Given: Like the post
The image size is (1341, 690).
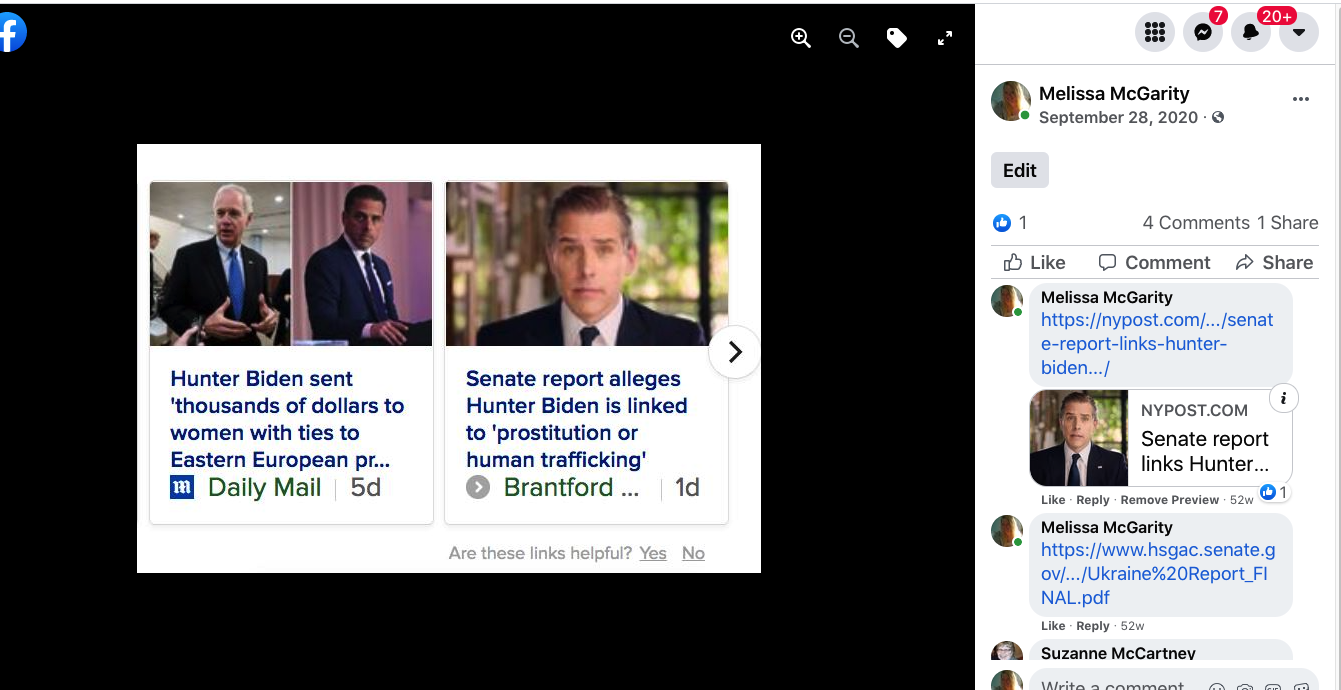Looking at the screenshot, I should point(1035,262).
